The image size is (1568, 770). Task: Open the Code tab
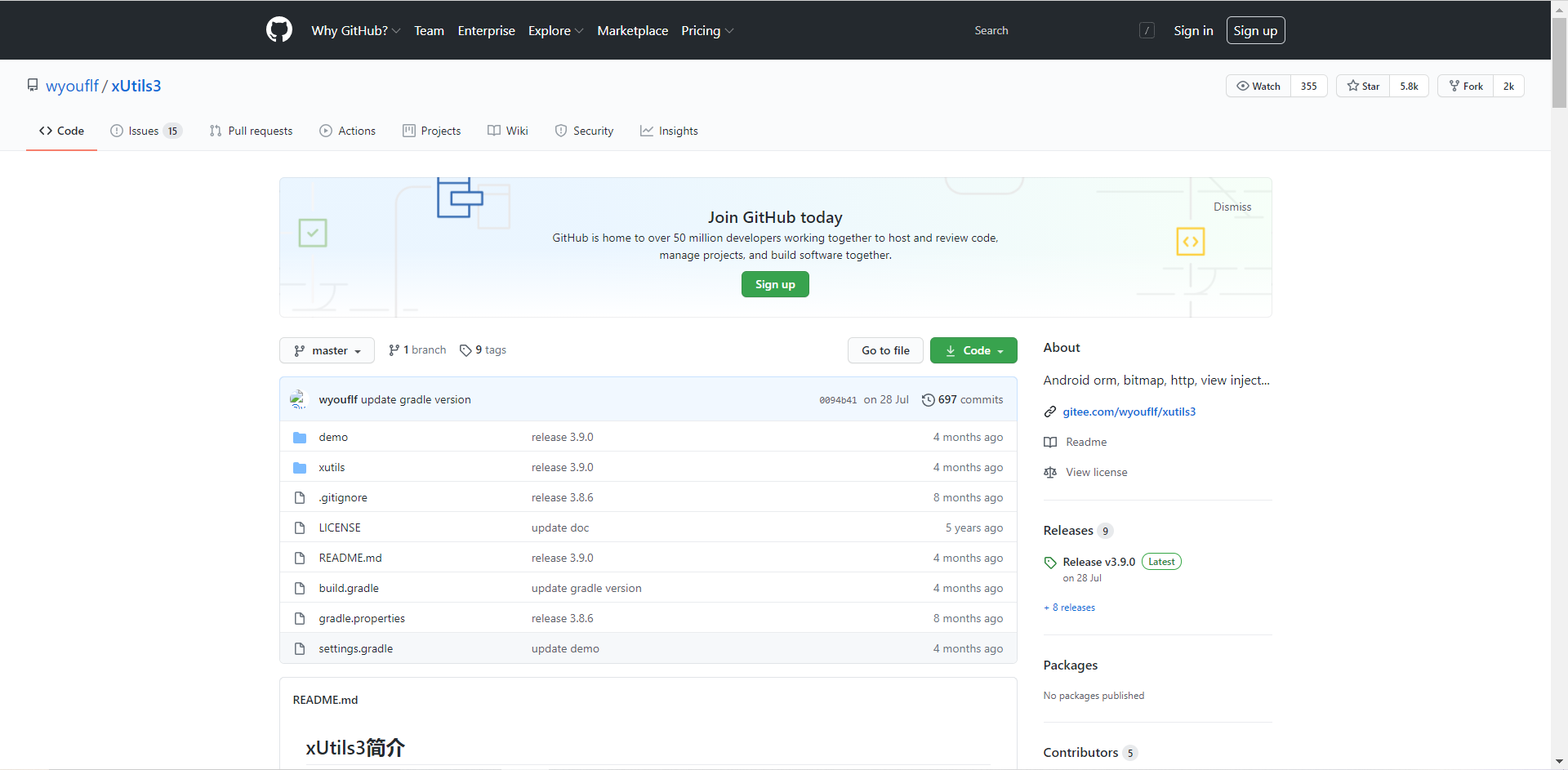coord(61,131)
